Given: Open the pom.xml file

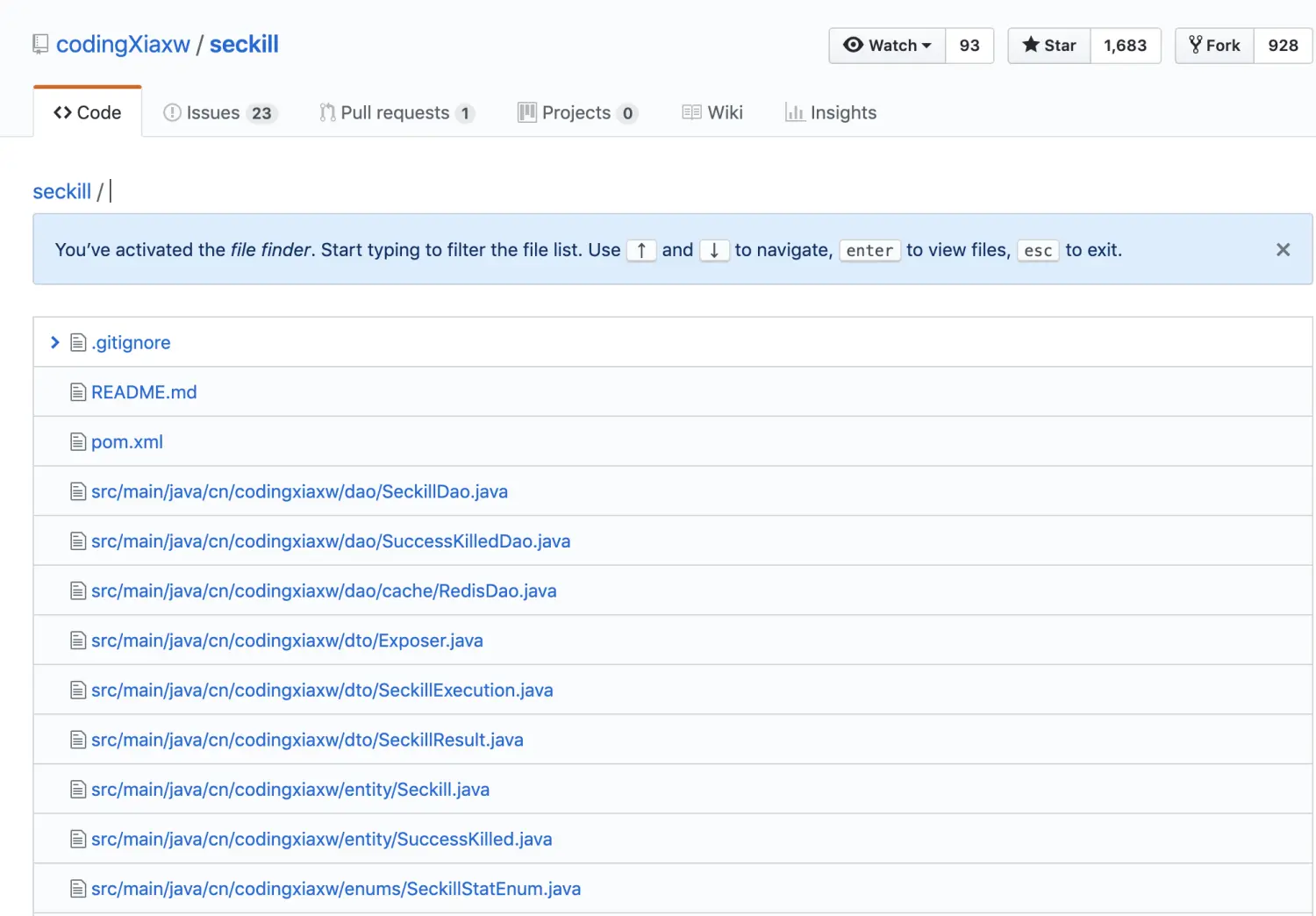Looking at the screenshot, I should click(127, 442).
